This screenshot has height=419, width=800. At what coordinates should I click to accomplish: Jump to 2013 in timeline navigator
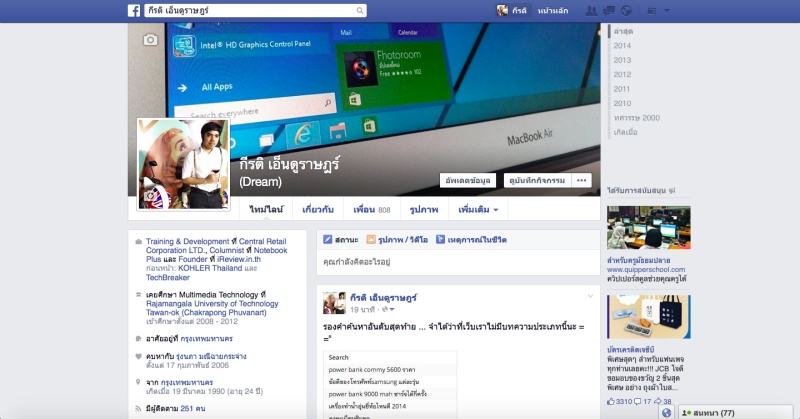tap(622, 60)
